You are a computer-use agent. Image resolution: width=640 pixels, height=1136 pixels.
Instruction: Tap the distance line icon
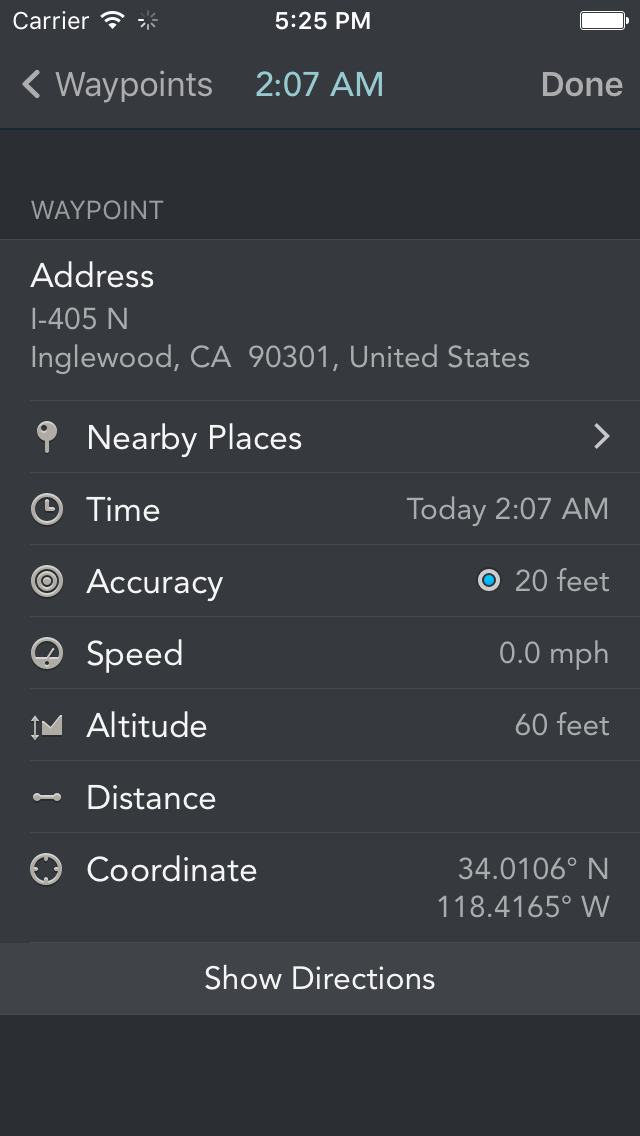(46, 798)
